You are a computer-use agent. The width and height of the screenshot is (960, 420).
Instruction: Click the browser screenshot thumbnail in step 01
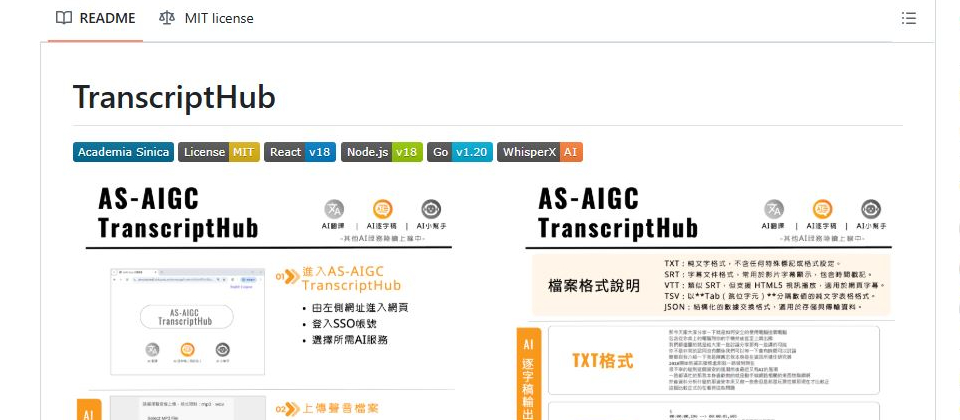(x=187, y=321)
